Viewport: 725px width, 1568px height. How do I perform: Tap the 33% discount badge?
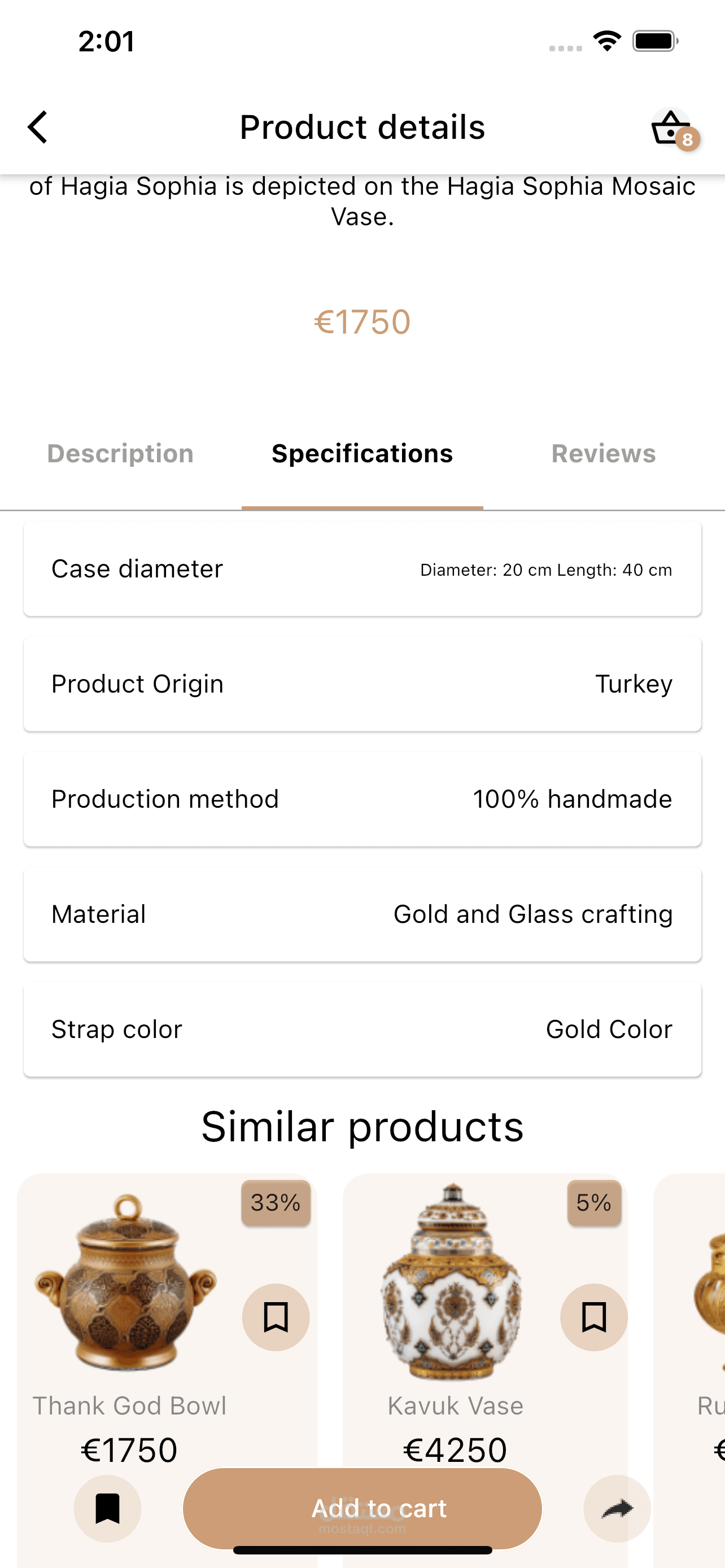pos(276,1203)
